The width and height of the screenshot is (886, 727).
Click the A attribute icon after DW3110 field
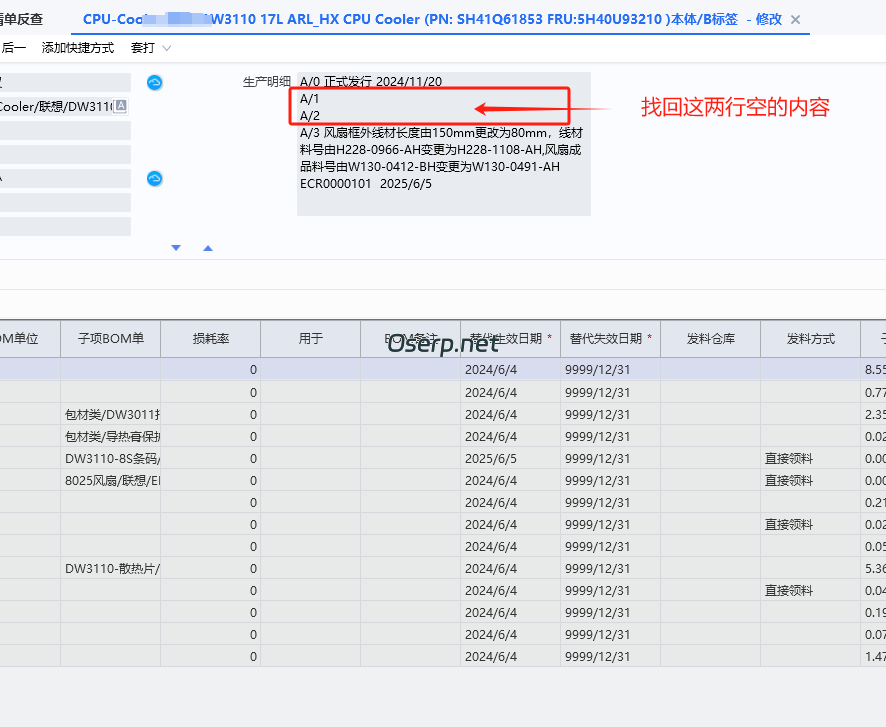coord(120,105)
